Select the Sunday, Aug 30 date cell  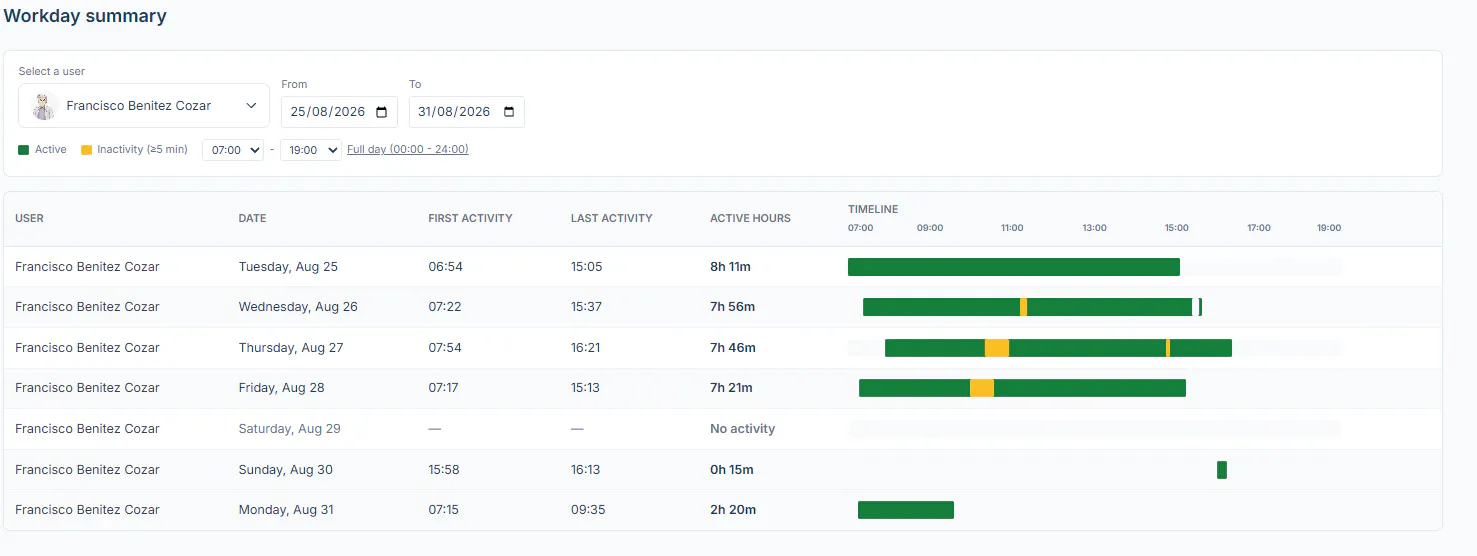pyautogui.click(x=286, y=470)
